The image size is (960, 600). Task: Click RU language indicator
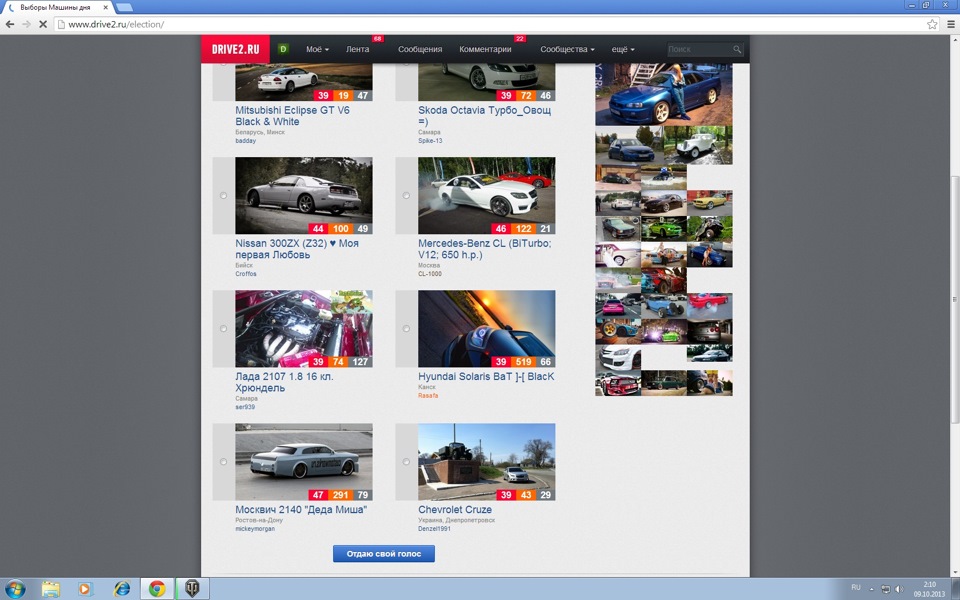[x=856, y=588]
